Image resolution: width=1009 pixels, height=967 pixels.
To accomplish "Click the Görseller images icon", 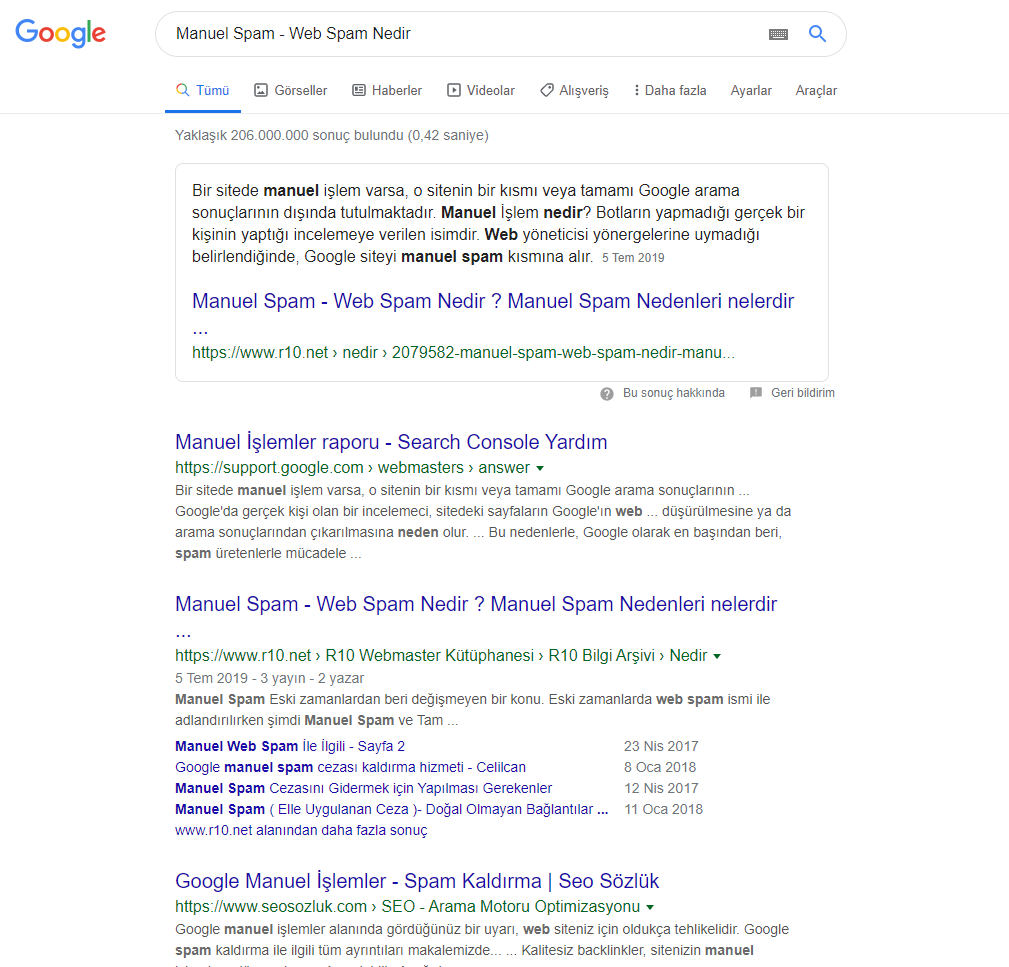I will [261, 90].
